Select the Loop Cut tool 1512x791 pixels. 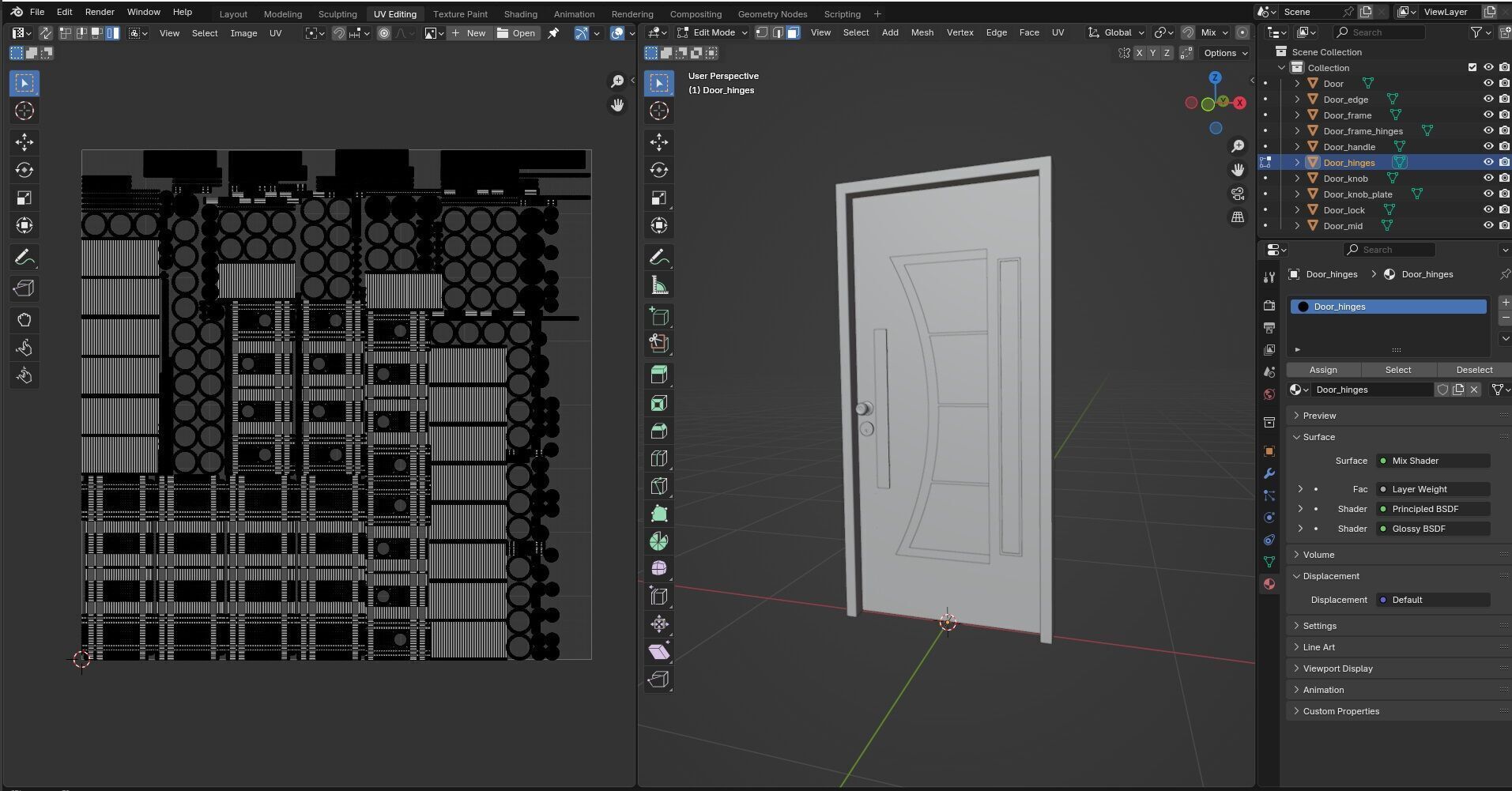(x=659, y=458)
